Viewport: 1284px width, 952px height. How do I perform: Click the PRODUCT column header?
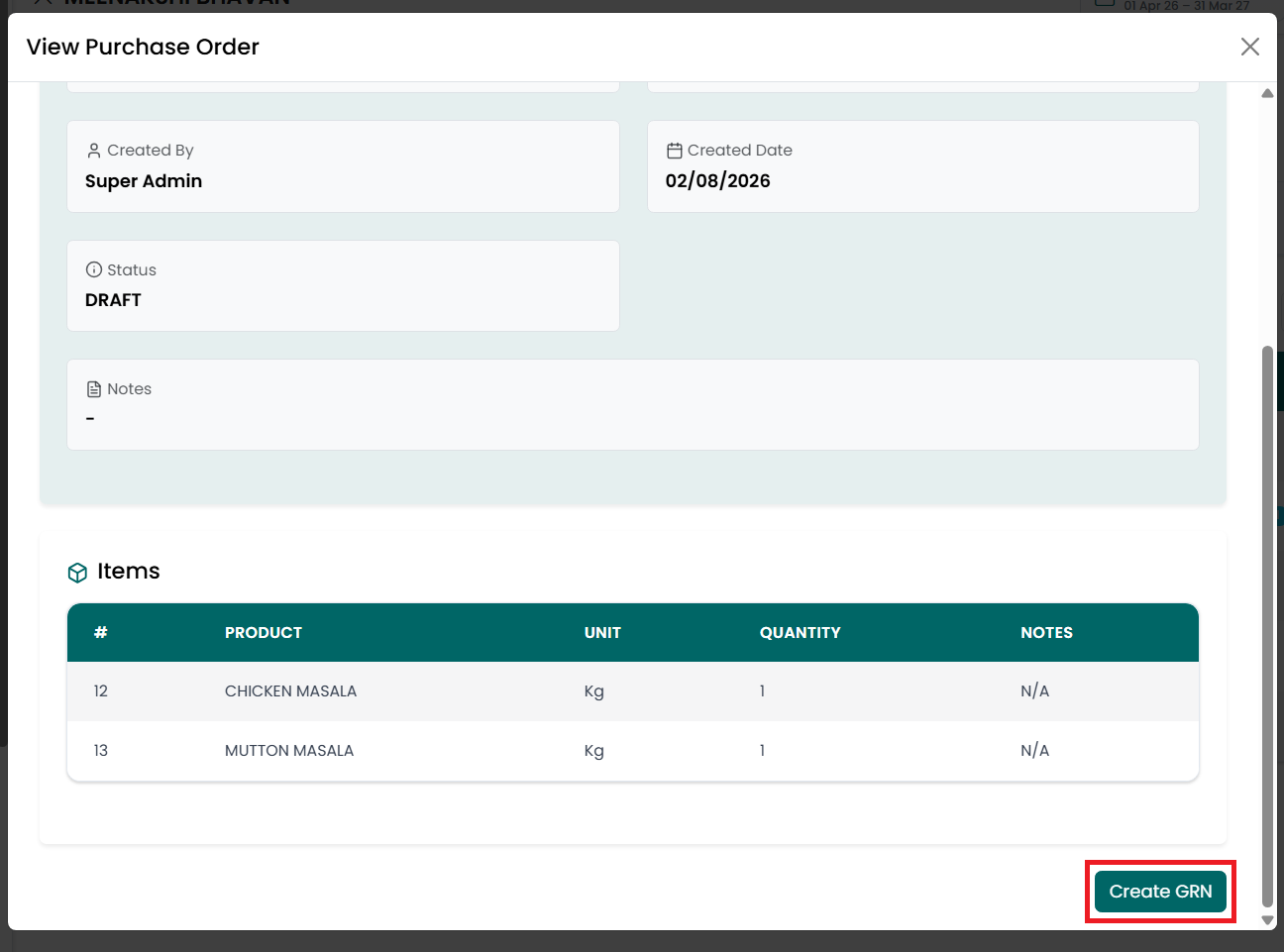pos(264,633)
